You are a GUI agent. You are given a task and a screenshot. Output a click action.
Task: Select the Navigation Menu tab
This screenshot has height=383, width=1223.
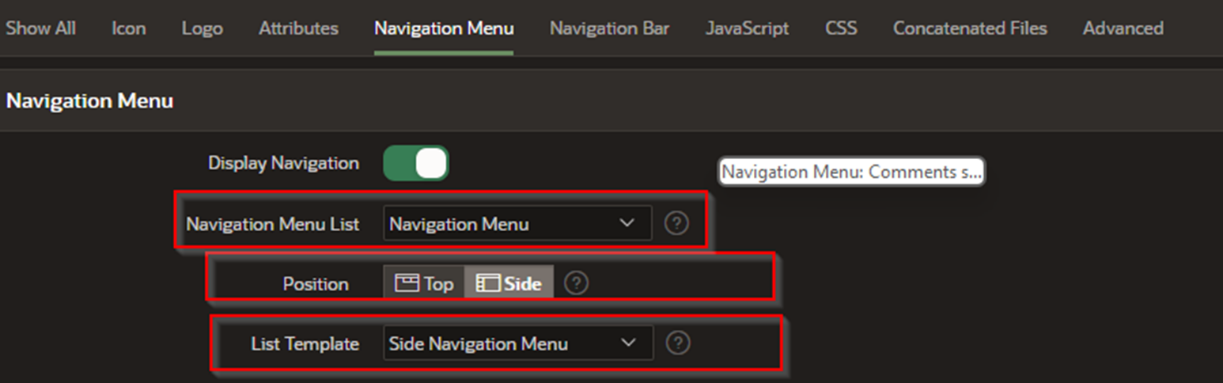[x=444, y=28]
